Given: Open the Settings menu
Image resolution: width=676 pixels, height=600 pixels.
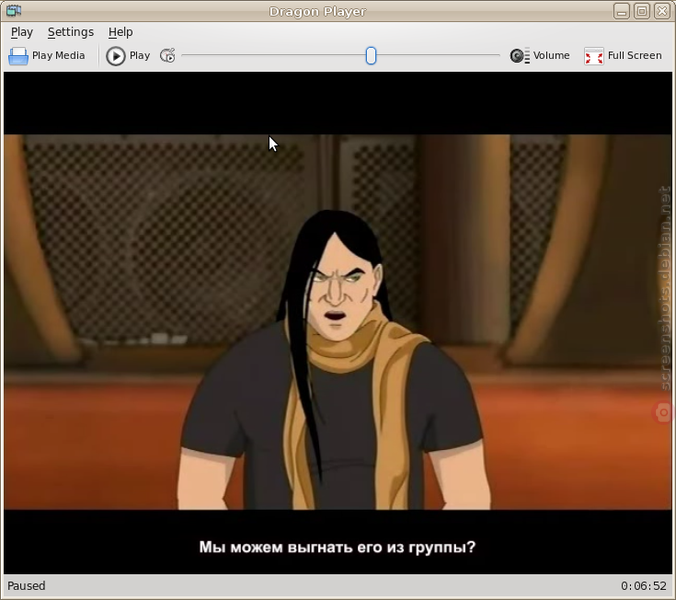Looking at the screenshot, I should pyautogui.click(x=71, y=32).
